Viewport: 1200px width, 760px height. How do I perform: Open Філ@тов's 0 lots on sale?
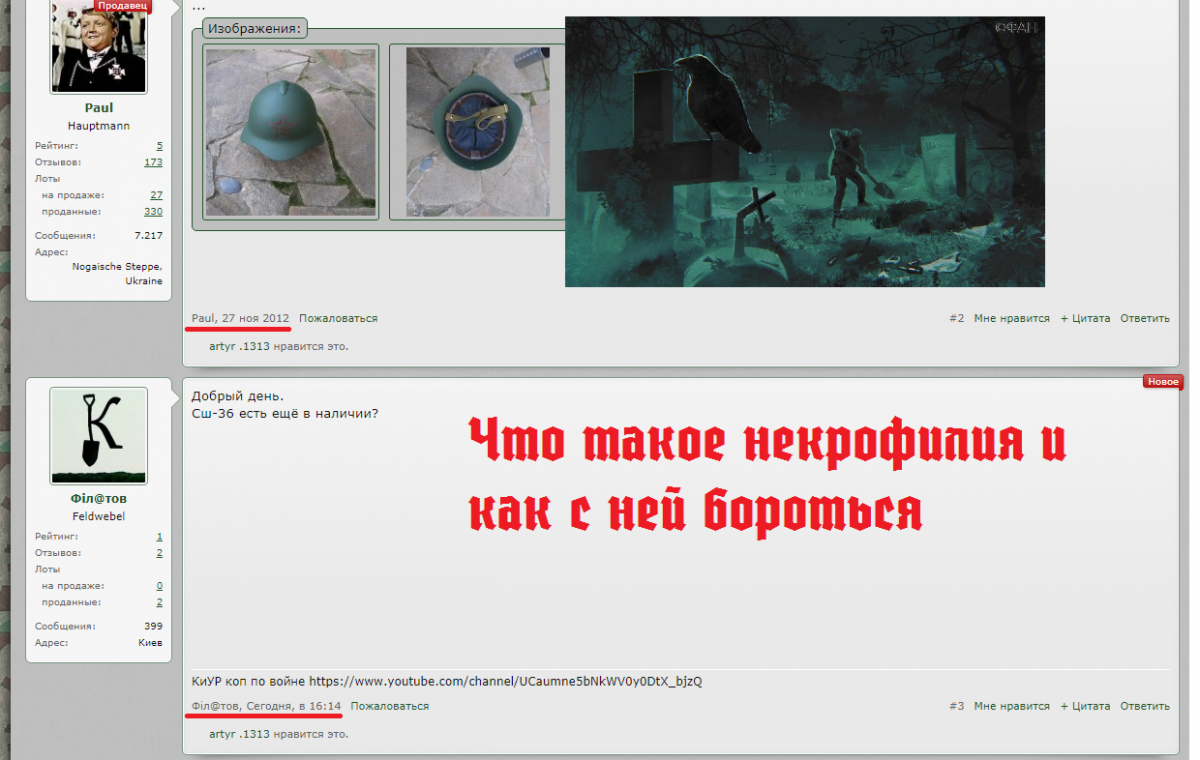click(x=159, y=586)
